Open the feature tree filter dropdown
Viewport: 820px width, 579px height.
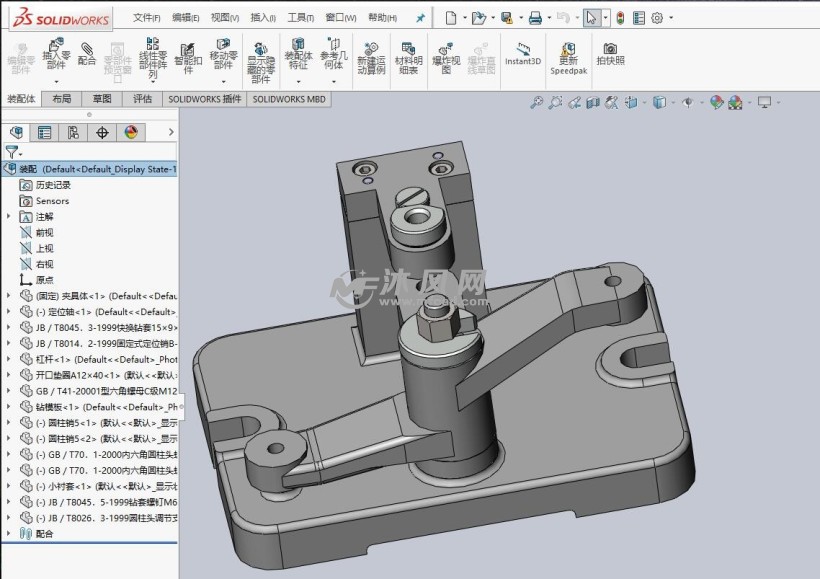14,152
